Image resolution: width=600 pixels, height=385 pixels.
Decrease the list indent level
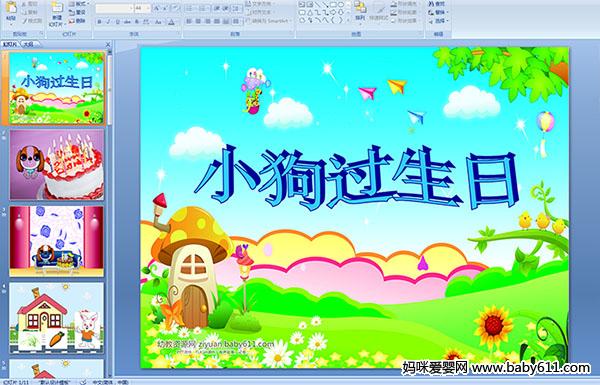click(217, 8)
